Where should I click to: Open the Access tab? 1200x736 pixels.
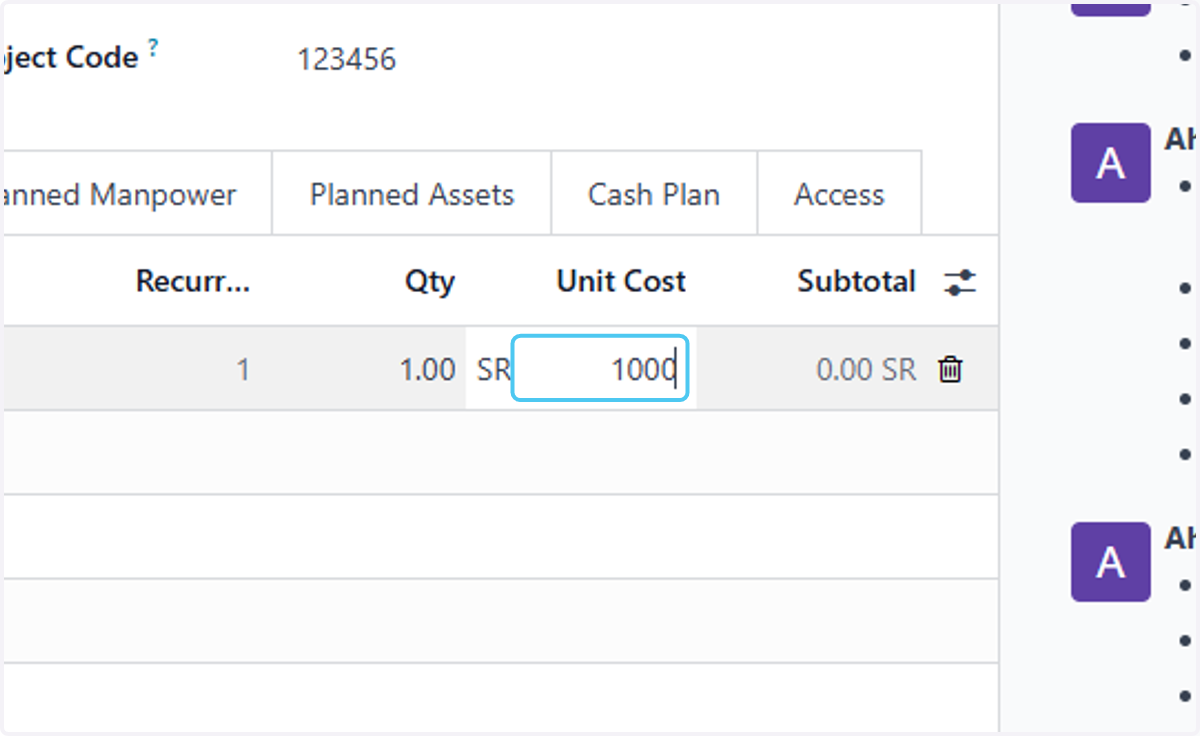(x=839, y=194)
